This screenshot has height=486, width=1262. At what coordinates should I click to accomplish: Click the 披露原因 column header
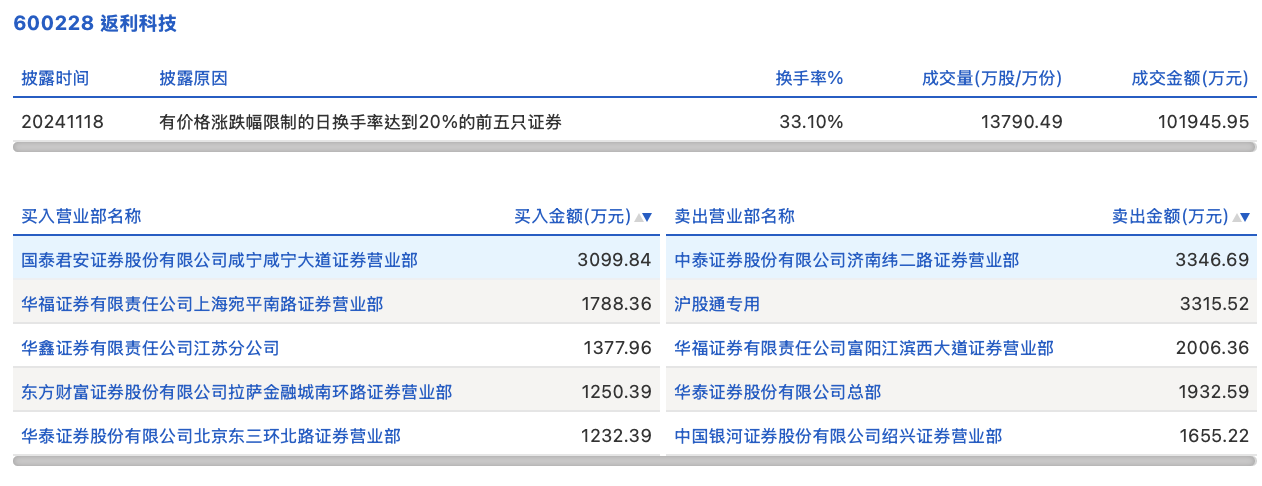pyautogui.click(x=193, y=78)
